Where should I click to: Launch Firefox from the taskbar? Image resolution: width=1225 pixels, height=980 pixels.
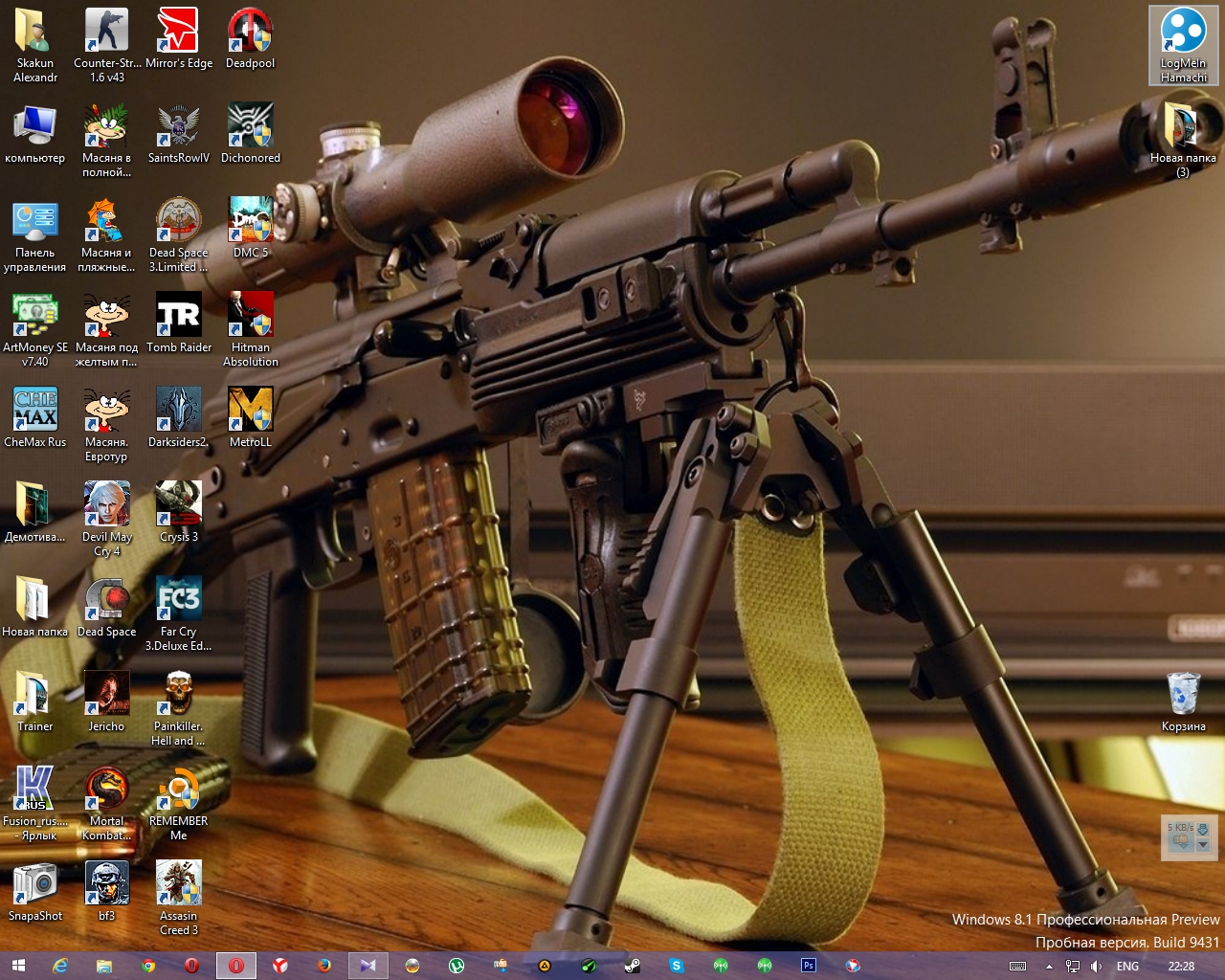[324, 966]
